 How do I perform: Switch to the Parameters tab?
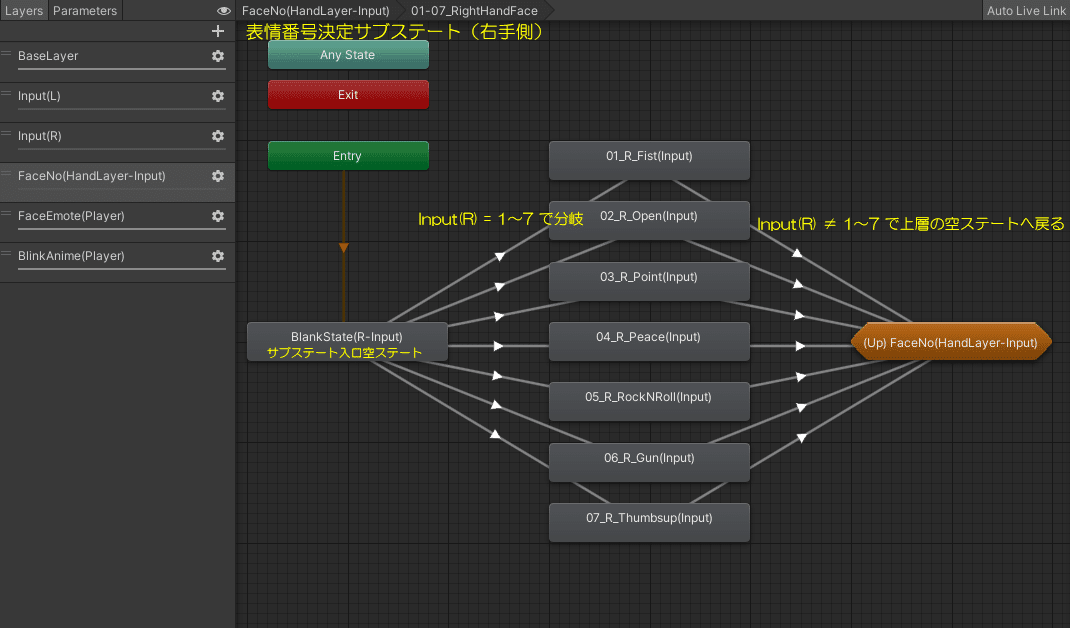pos(85,11)
